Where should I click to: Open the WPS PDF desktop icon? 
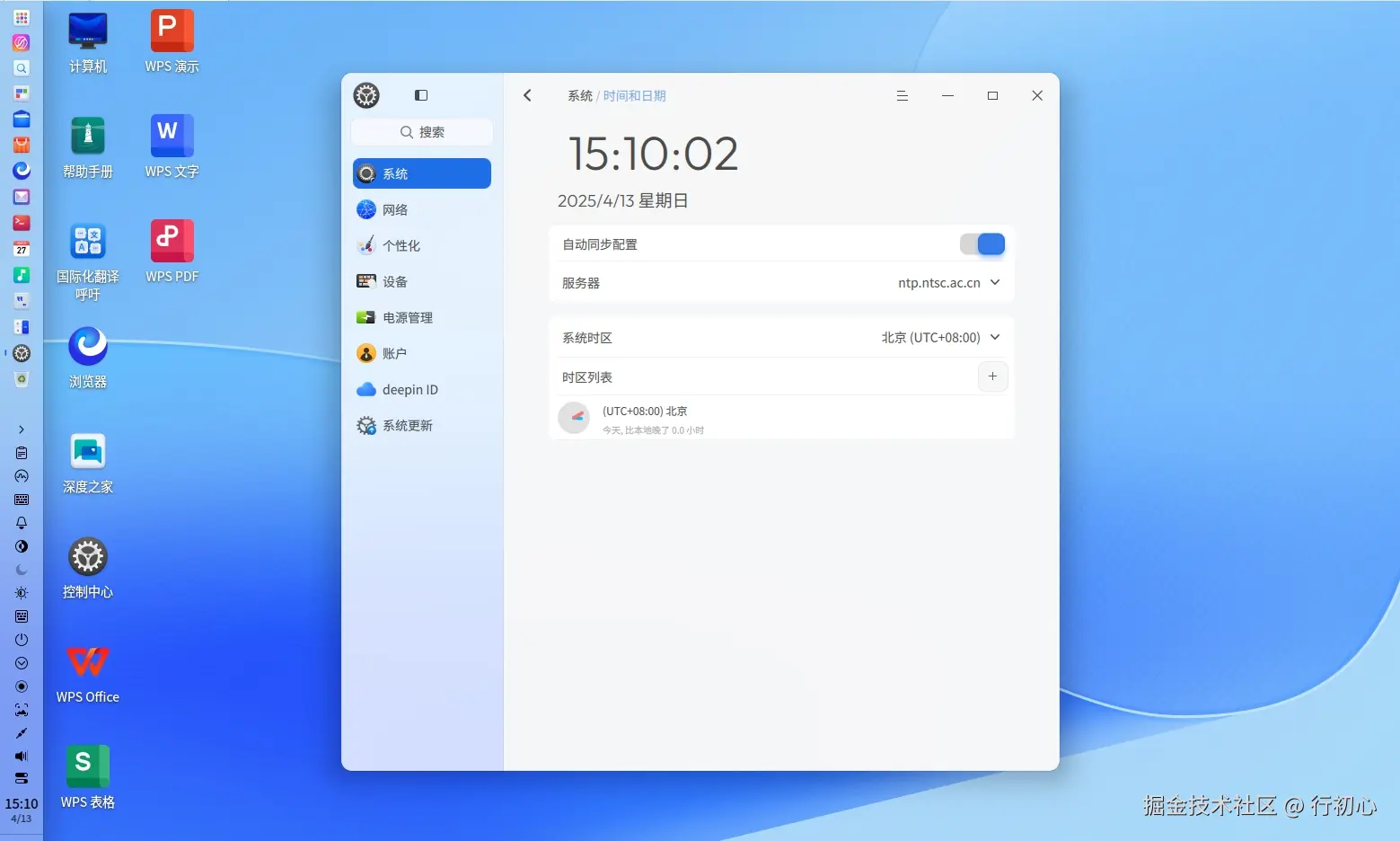(172, 252)
